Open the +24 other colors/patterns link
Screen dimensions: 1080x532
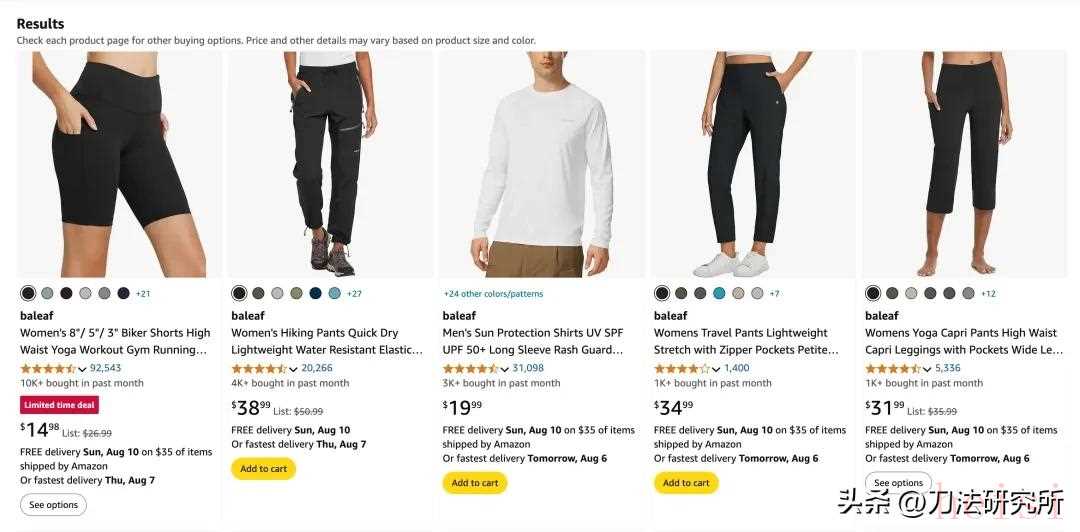(x=495, y=294)
